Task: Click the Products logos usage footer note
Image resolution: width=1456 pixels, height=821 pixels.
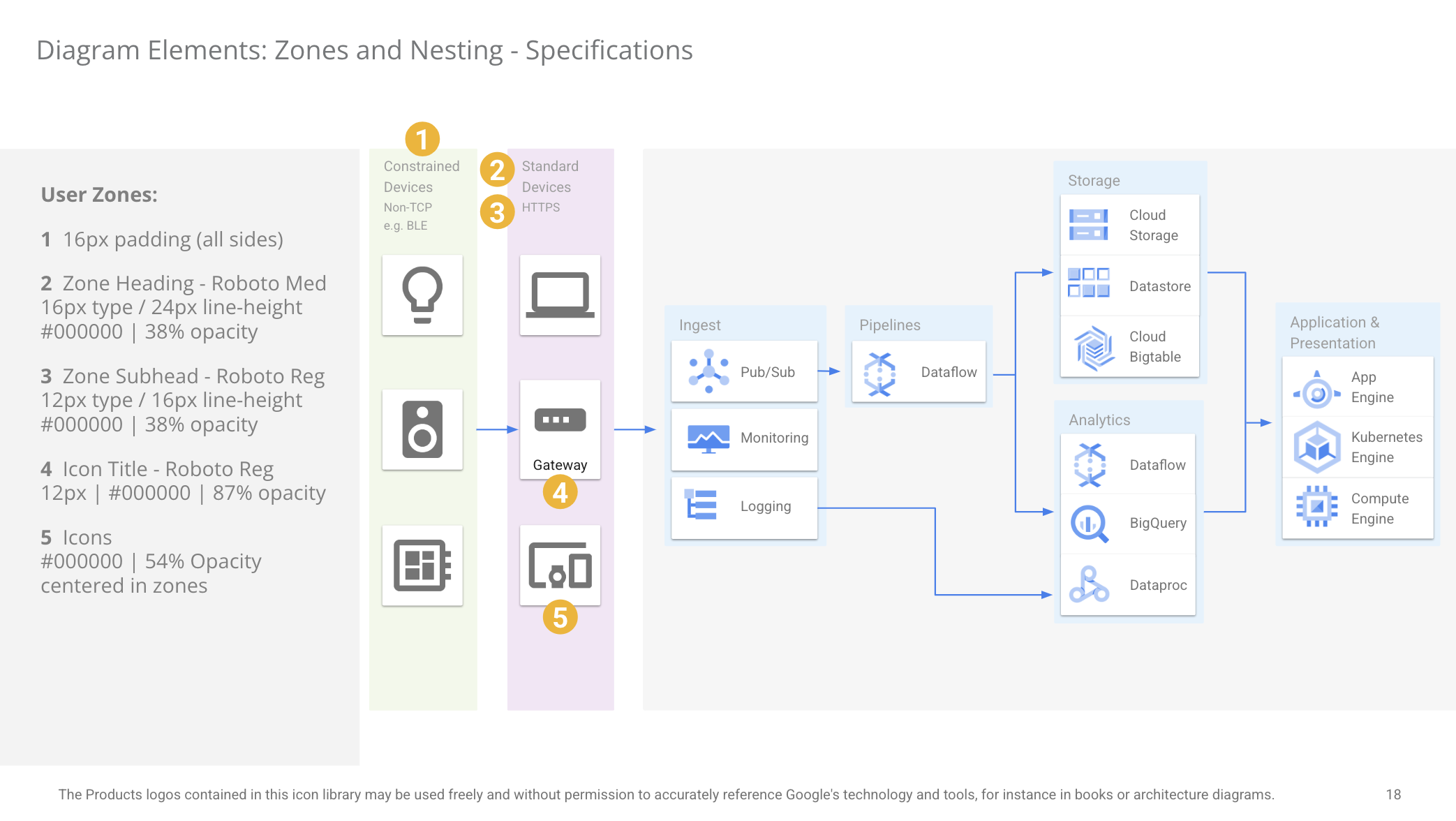Action: coord(666,794)
